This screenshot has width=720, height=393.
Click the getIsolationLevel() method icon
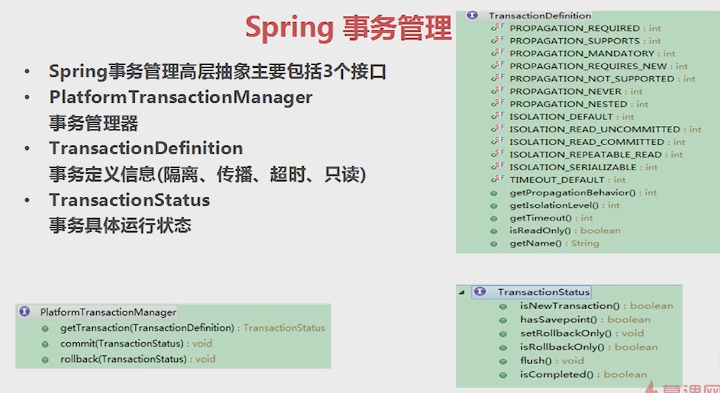(x=494, y=206)
